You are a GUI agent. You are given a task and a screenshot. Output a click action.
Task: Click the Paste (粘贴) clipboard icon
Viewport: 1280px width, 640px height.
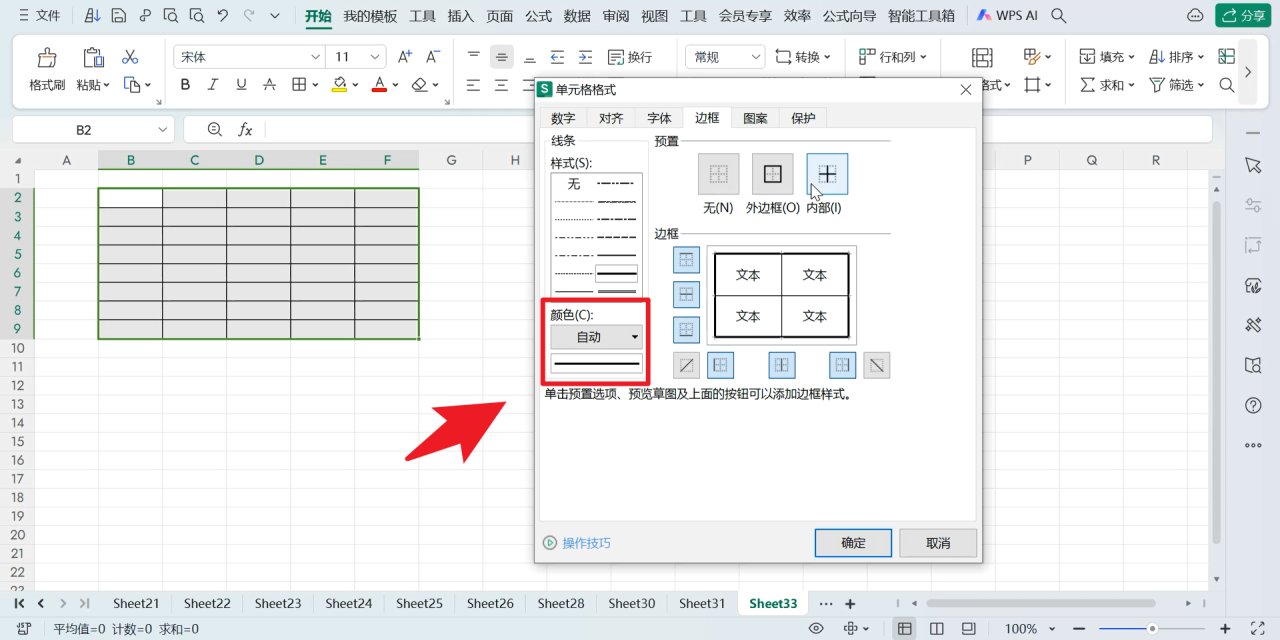[93, 58]
